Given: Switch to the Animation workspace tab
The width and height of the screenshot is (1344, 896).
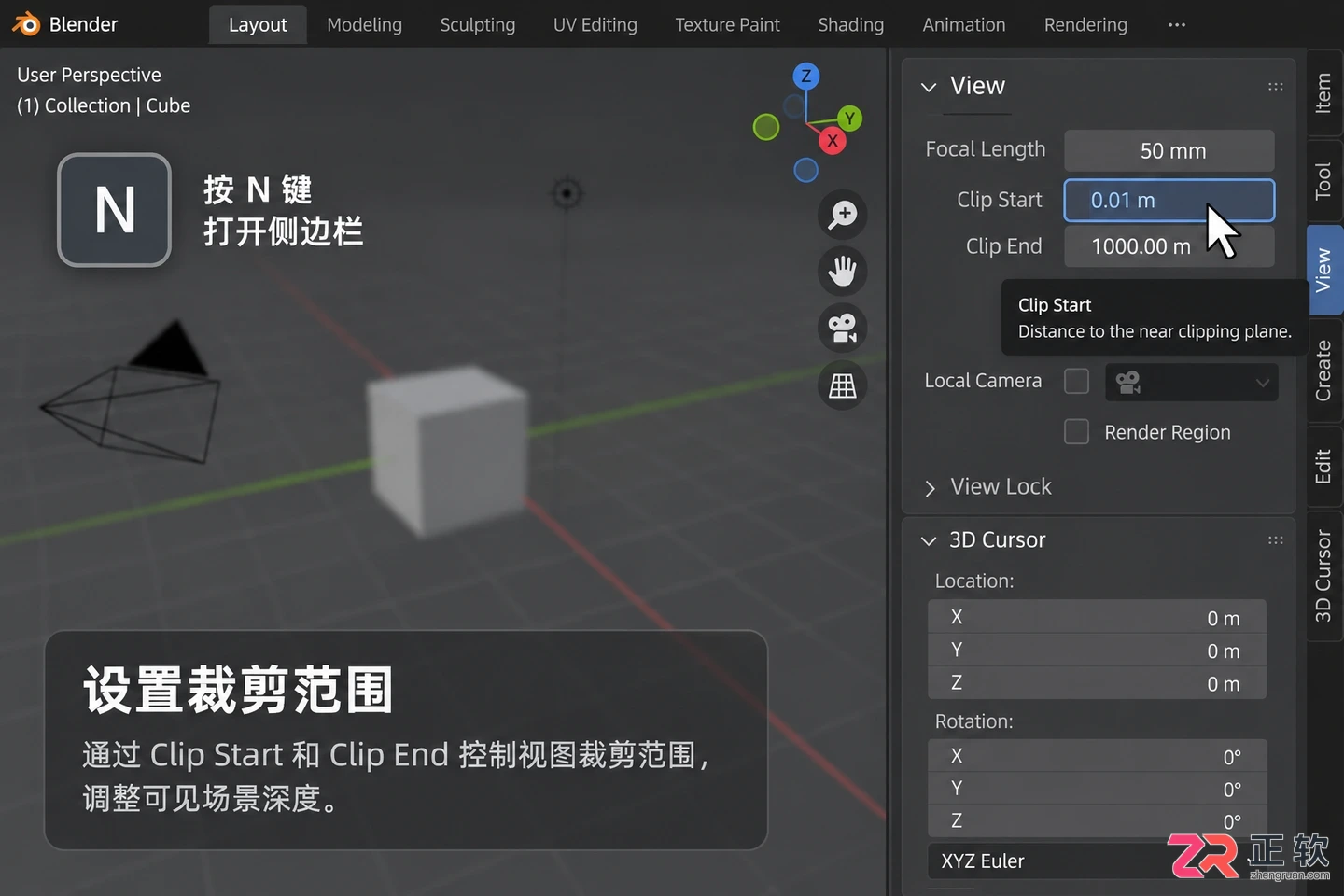Looking at the screenshot, I should (x=964, y=25).
